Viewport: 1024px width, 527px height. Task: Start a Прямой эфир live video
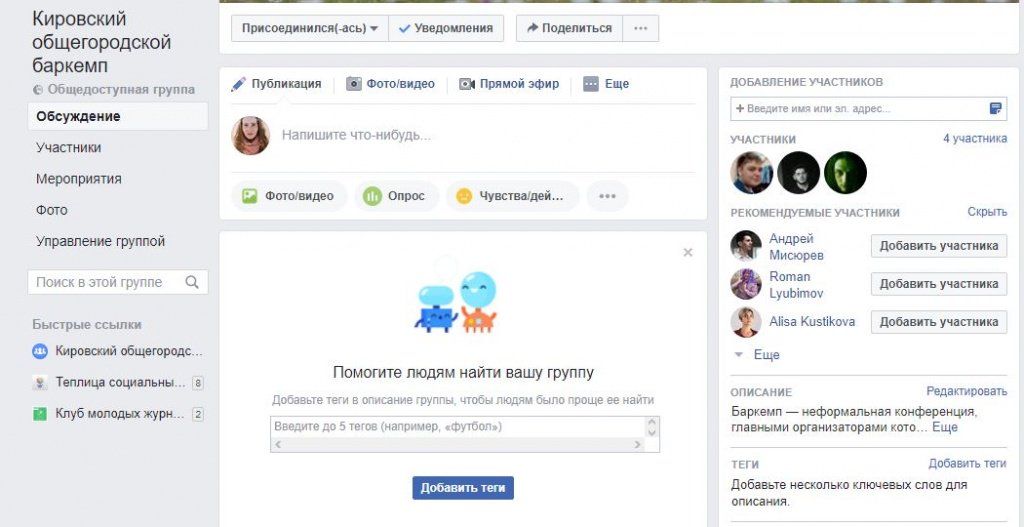509,84
